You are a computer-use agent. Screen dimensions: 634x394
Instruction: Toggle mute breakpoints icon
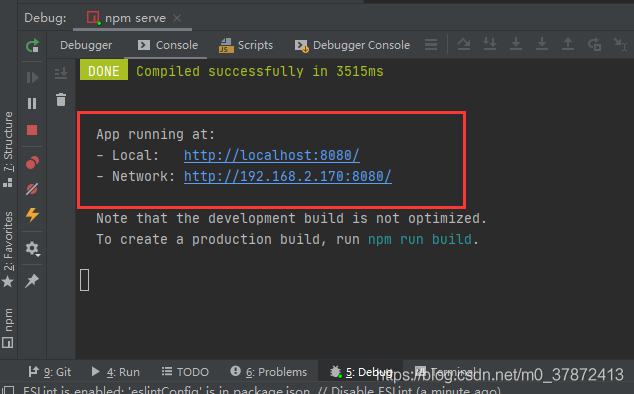(x=32, y=189)
